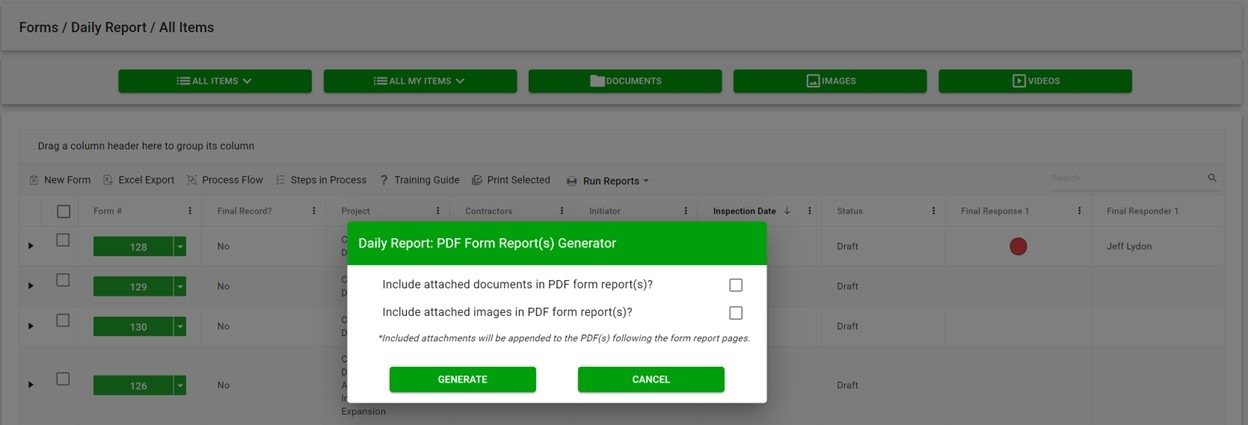Open the Process Flow diagram icon
The width and height of the screenshot is (1248, 425).
pos(192,180)
